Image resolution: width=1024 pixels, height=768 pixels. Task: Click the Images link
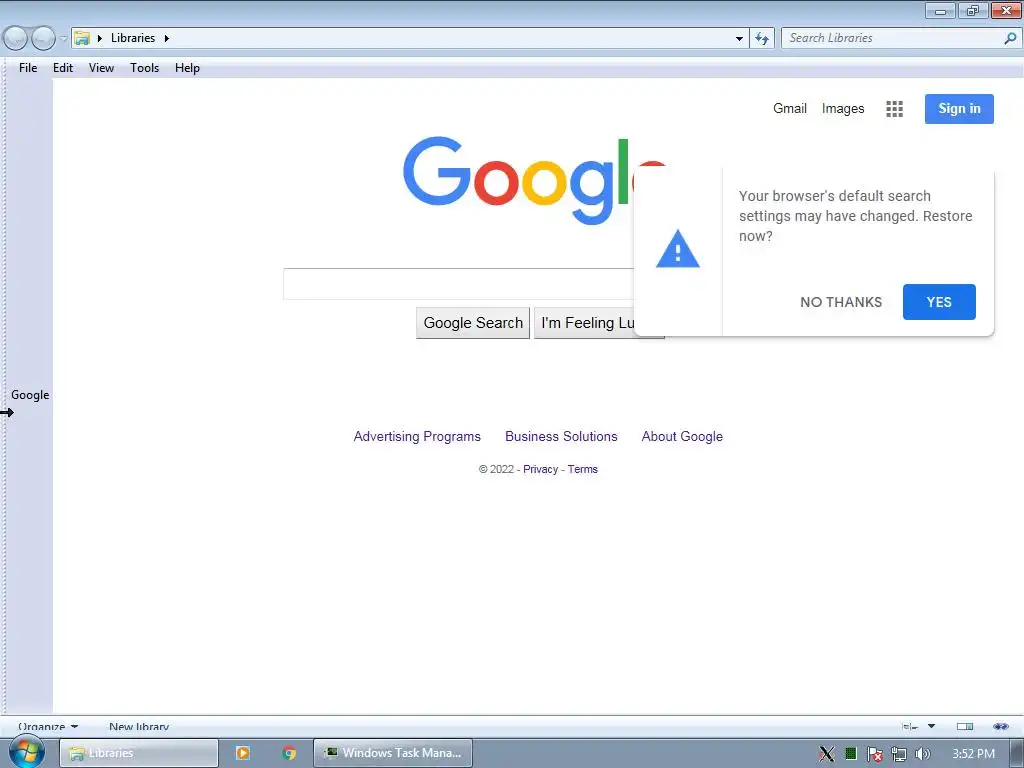tap(842, 108)
